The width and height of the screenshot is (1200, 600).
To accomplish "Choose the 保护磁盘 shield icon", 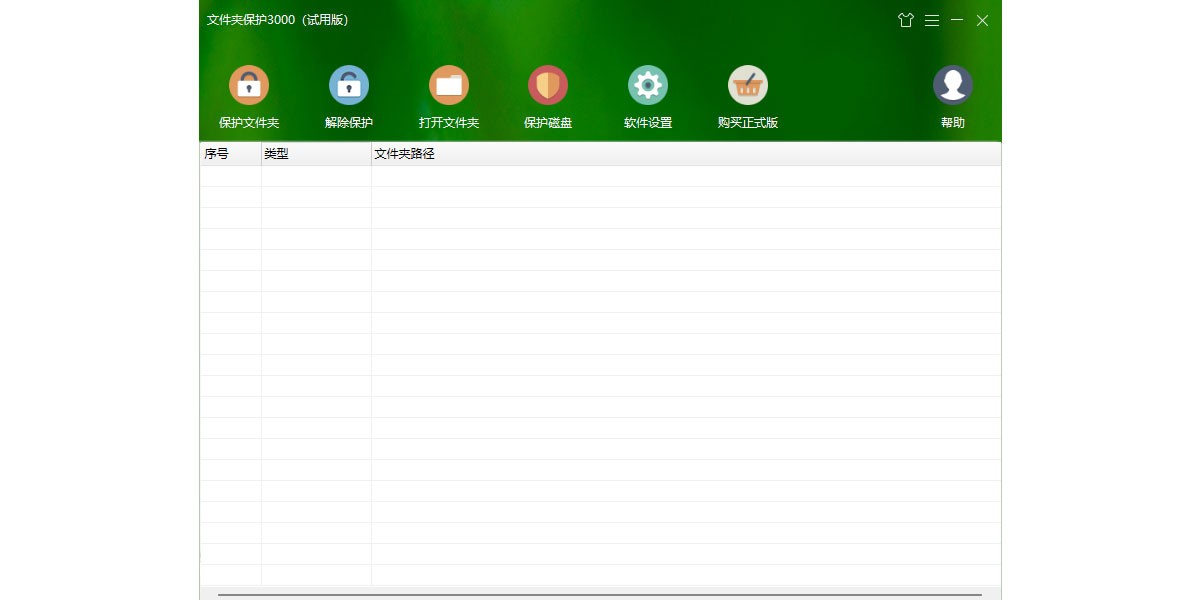I will [548, 85].
